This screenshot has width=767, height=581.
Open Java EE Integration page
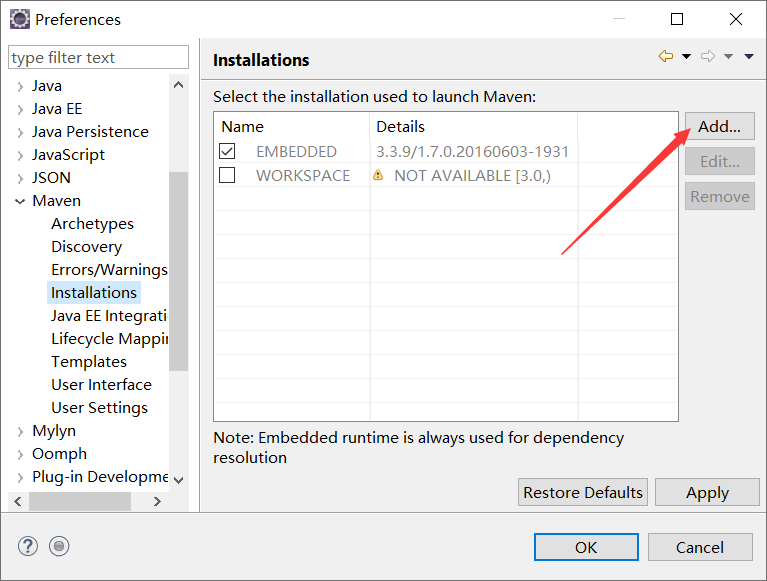pyautogui.click(x=109, y=315)
